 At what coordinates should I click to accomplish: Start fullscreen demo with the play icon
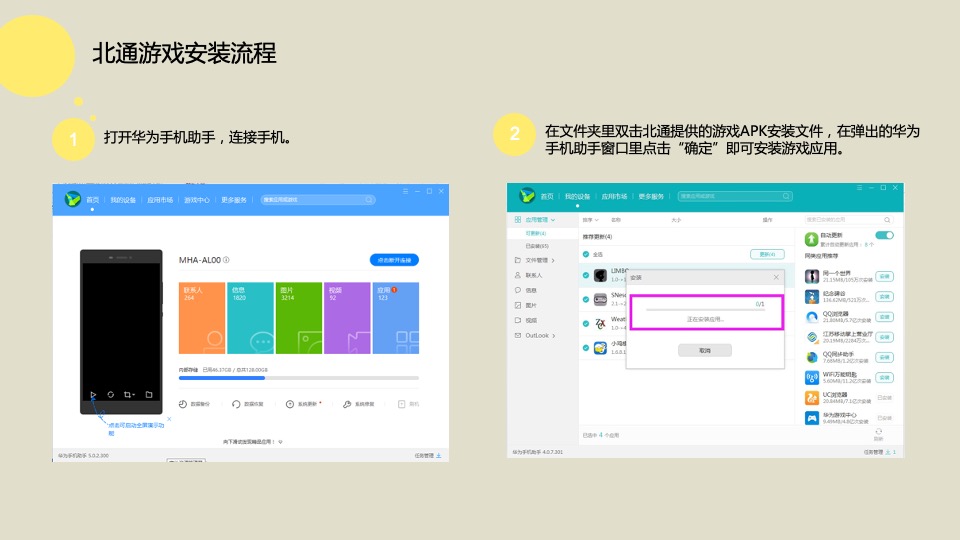coord(93,395)
